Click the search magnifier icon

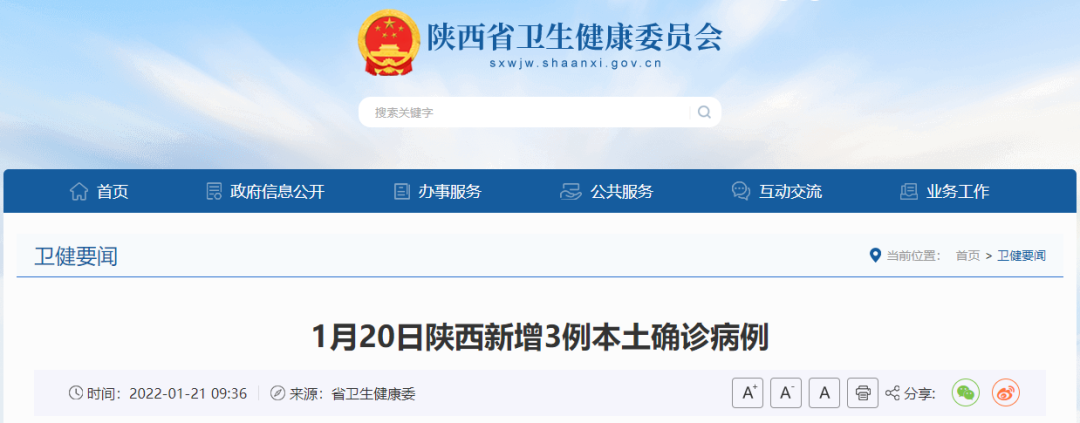click(704, 112)
